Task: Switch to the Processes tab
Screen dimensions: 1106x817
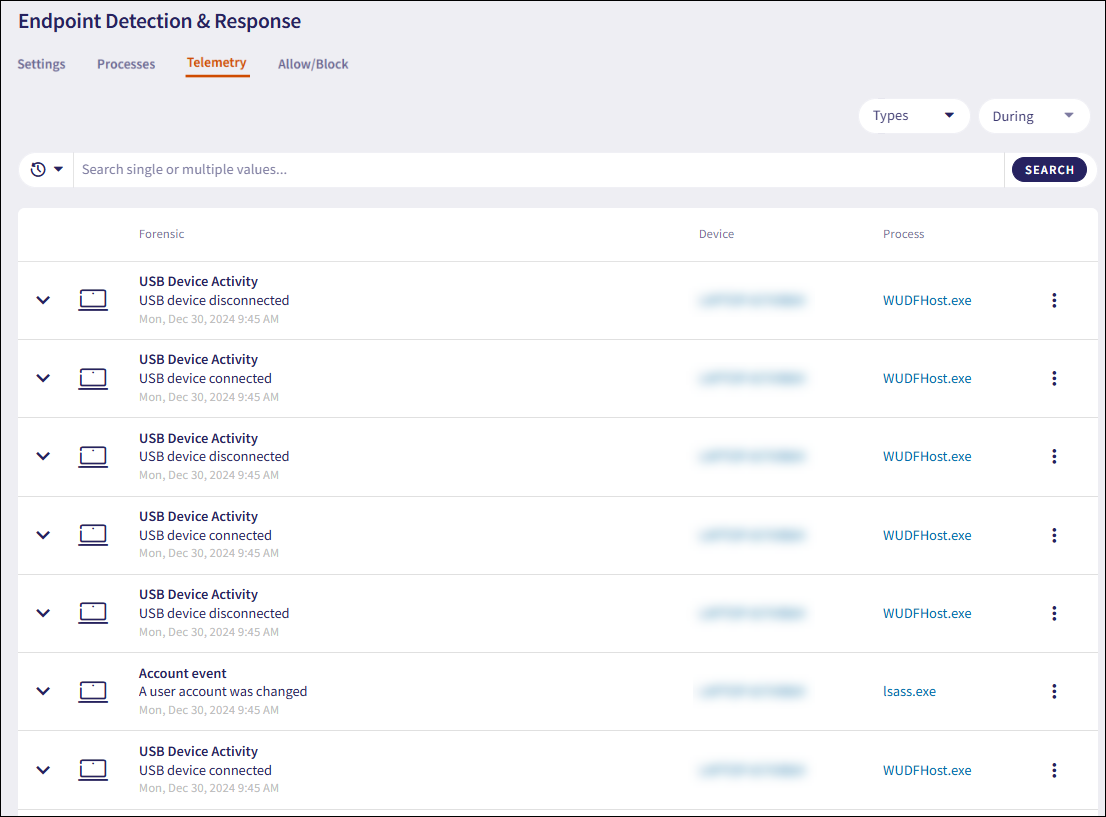Action: (x=126, y=64)
